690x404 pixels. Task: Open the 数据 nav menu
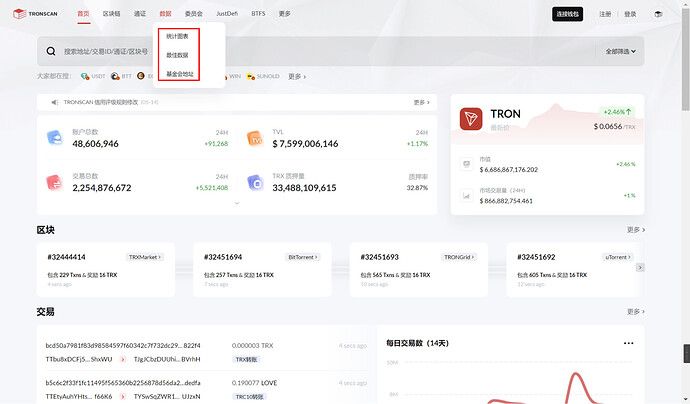[x=165, y=14]
